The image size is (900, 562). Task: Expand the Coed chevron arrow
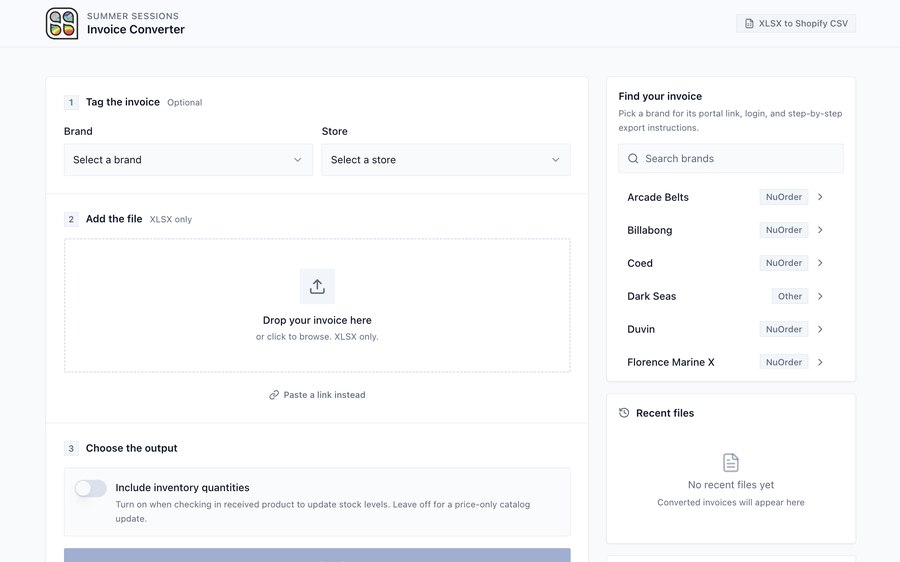tap(820, 263)
